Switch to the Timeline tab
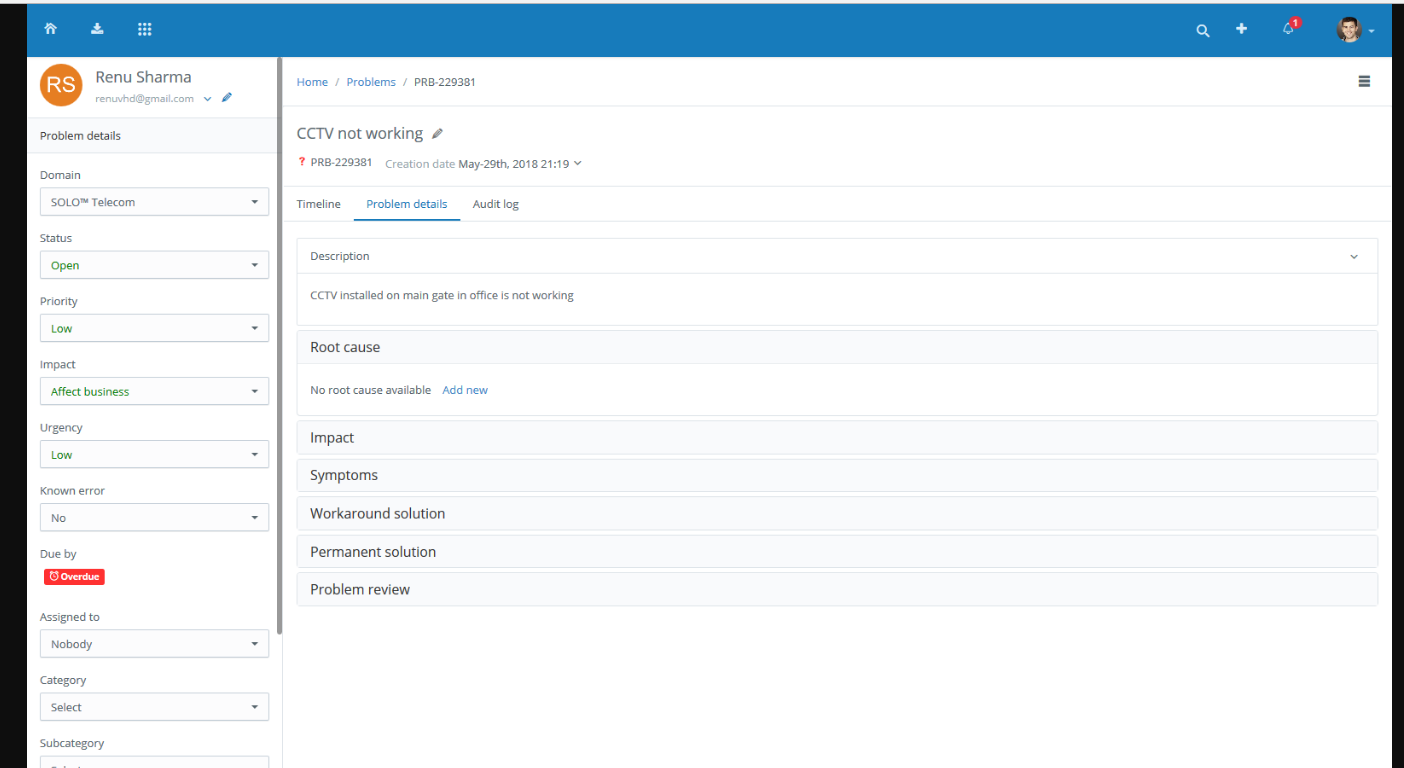Viewport: 1404px width, 768px height. [318, 204]
